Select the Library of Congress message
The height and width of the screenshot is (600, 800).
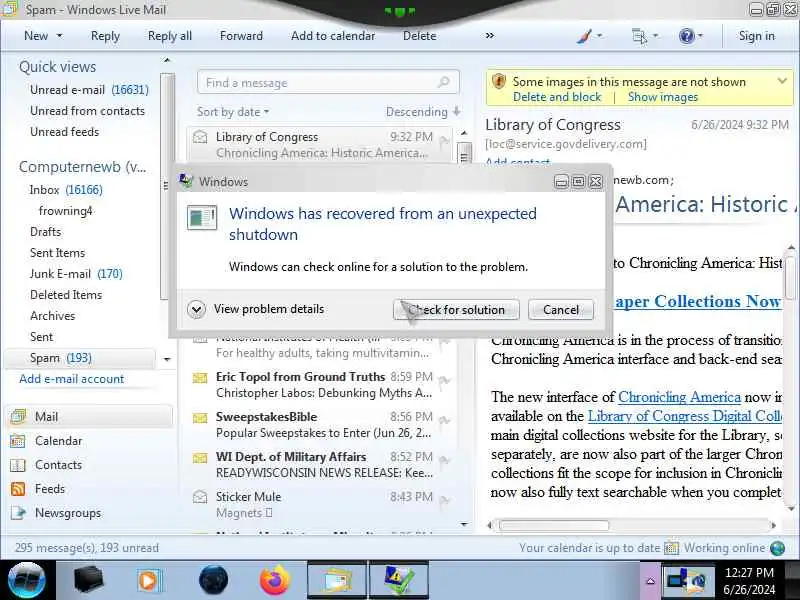click(x=321, y=145)
